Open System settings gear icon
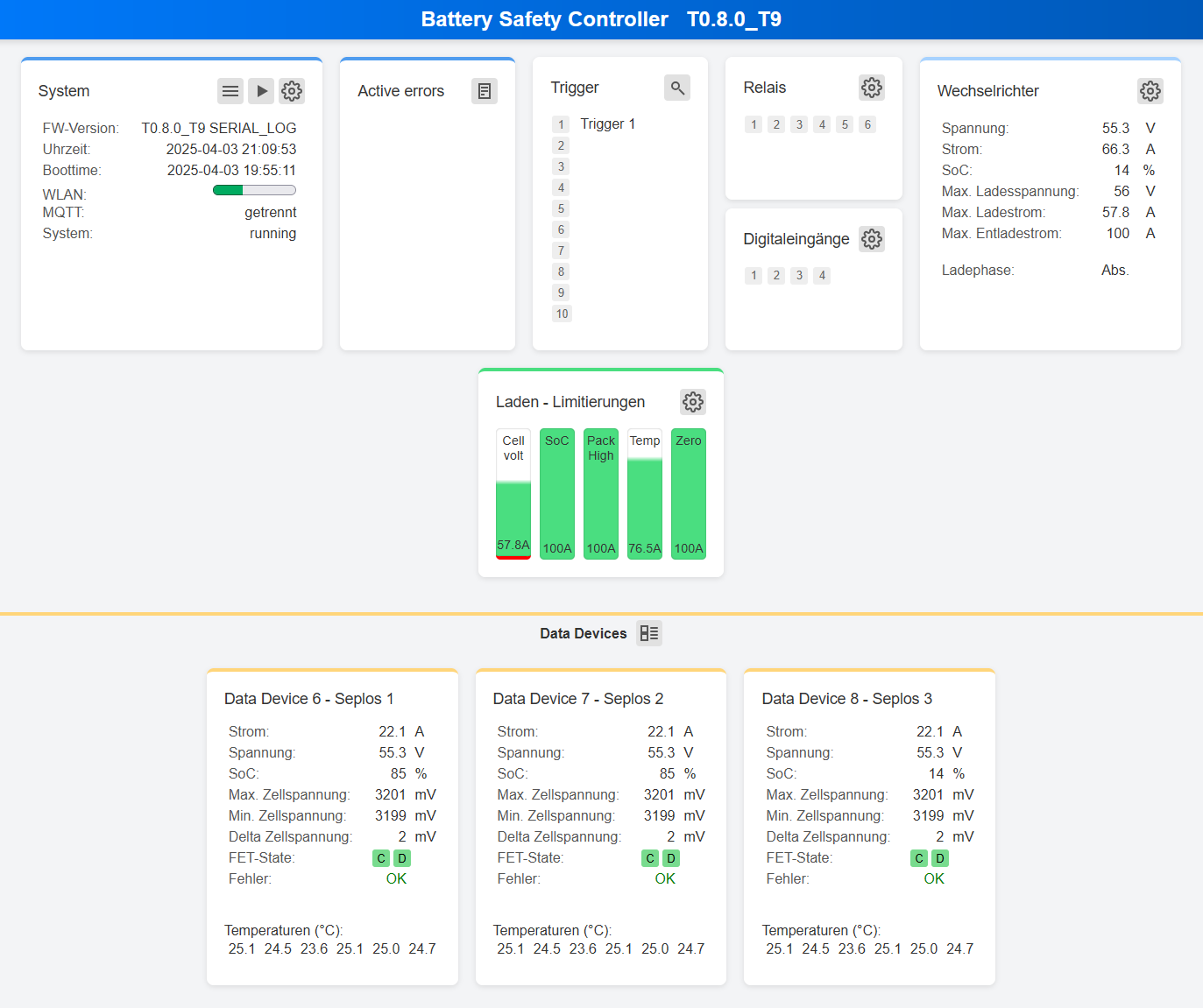The image size is (1203, 1008). pyautogui.click(x=292, y=91)
